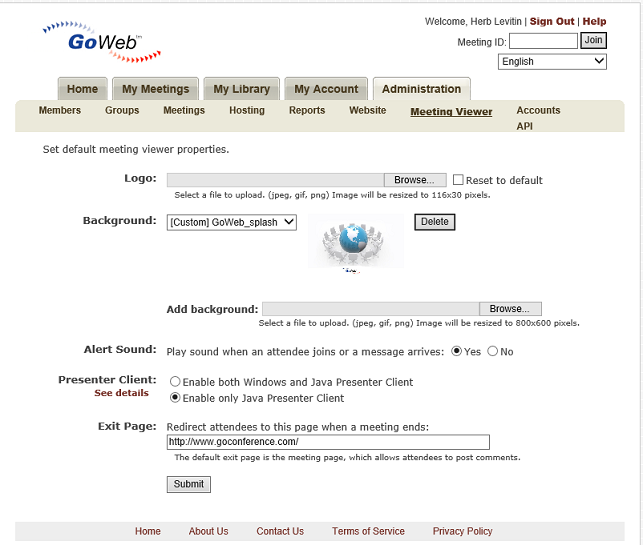Click the globe background preview thumbnail
643x545 pixels.
tap(355, 240)
